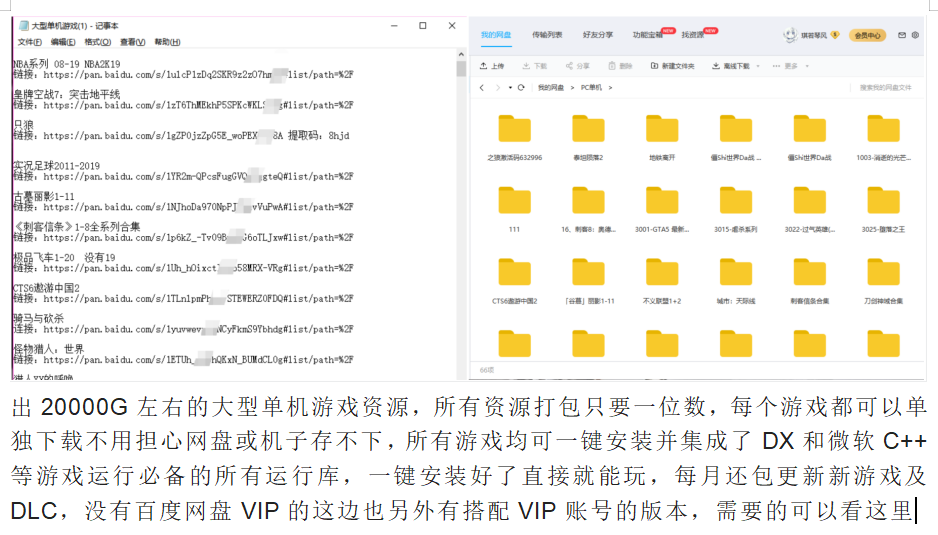This screenshot has height=535, width=938.
Task: Open Notepad's 编辑(E) menu
Action: [x=63, y=42]
